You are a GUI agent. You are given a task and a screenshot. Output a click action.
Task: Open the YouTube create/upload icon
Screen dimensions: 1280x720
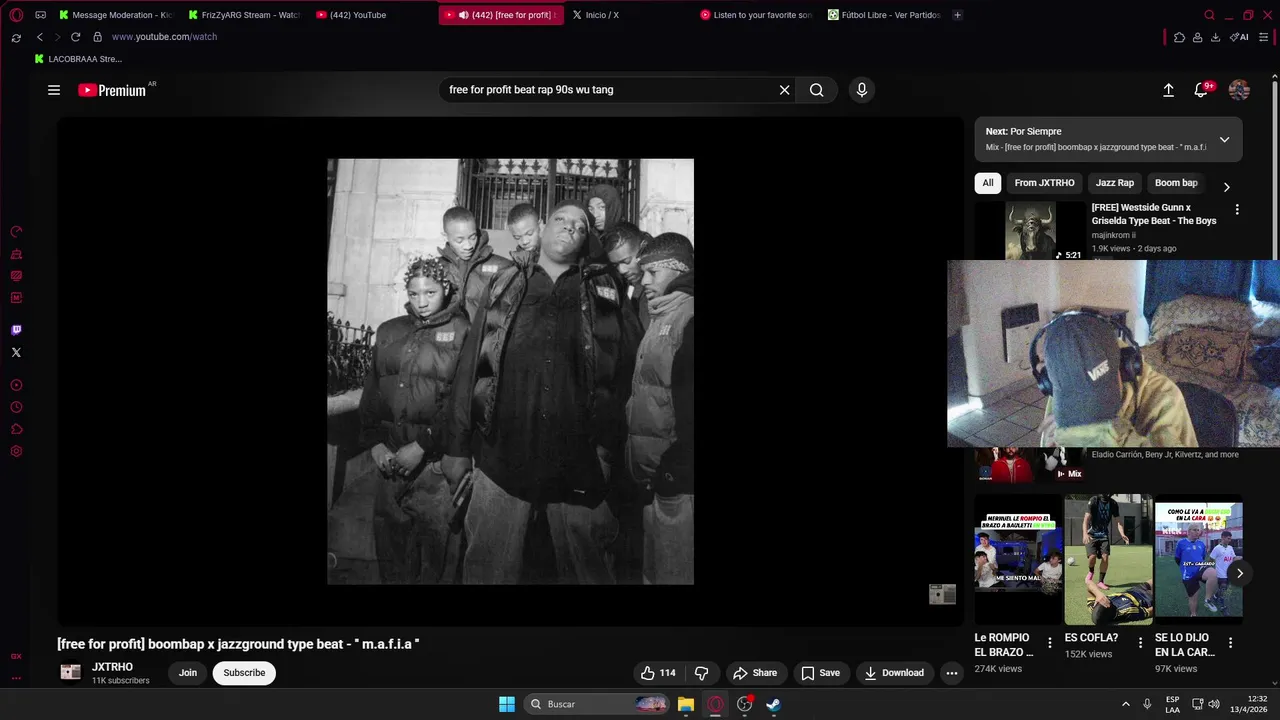pyautogui.click(x=1168, y=90)
